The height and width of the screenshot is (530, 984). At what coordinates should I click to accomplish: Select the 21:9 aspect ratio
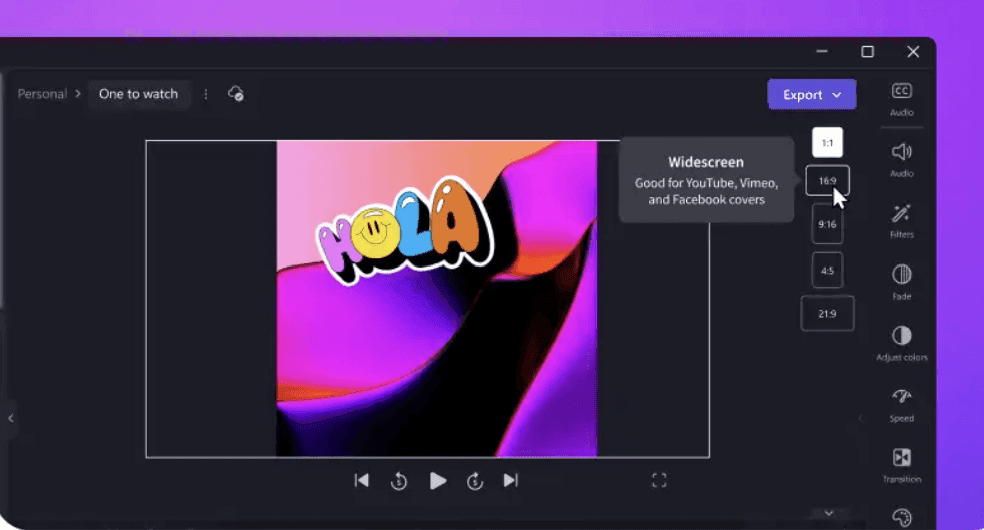(827, 313)
